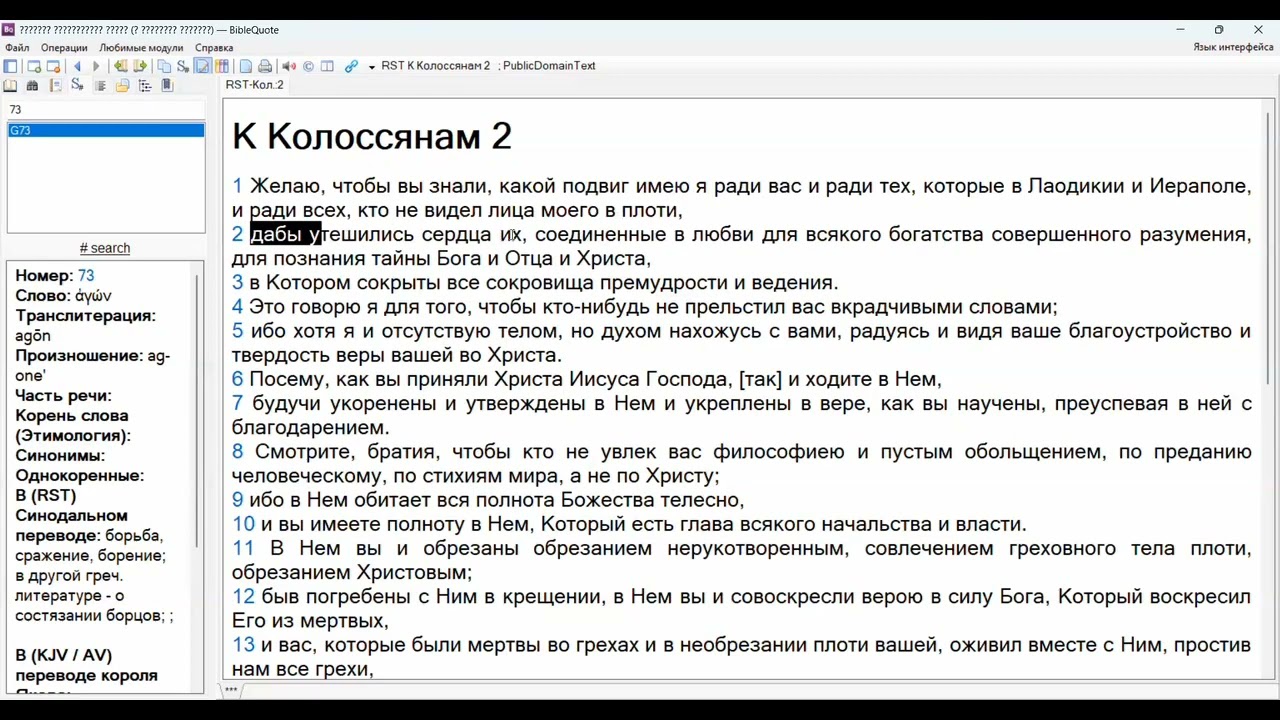The image size is (1280, 720).
Task: Click verse number 1 link
Action: pos(237,186)
